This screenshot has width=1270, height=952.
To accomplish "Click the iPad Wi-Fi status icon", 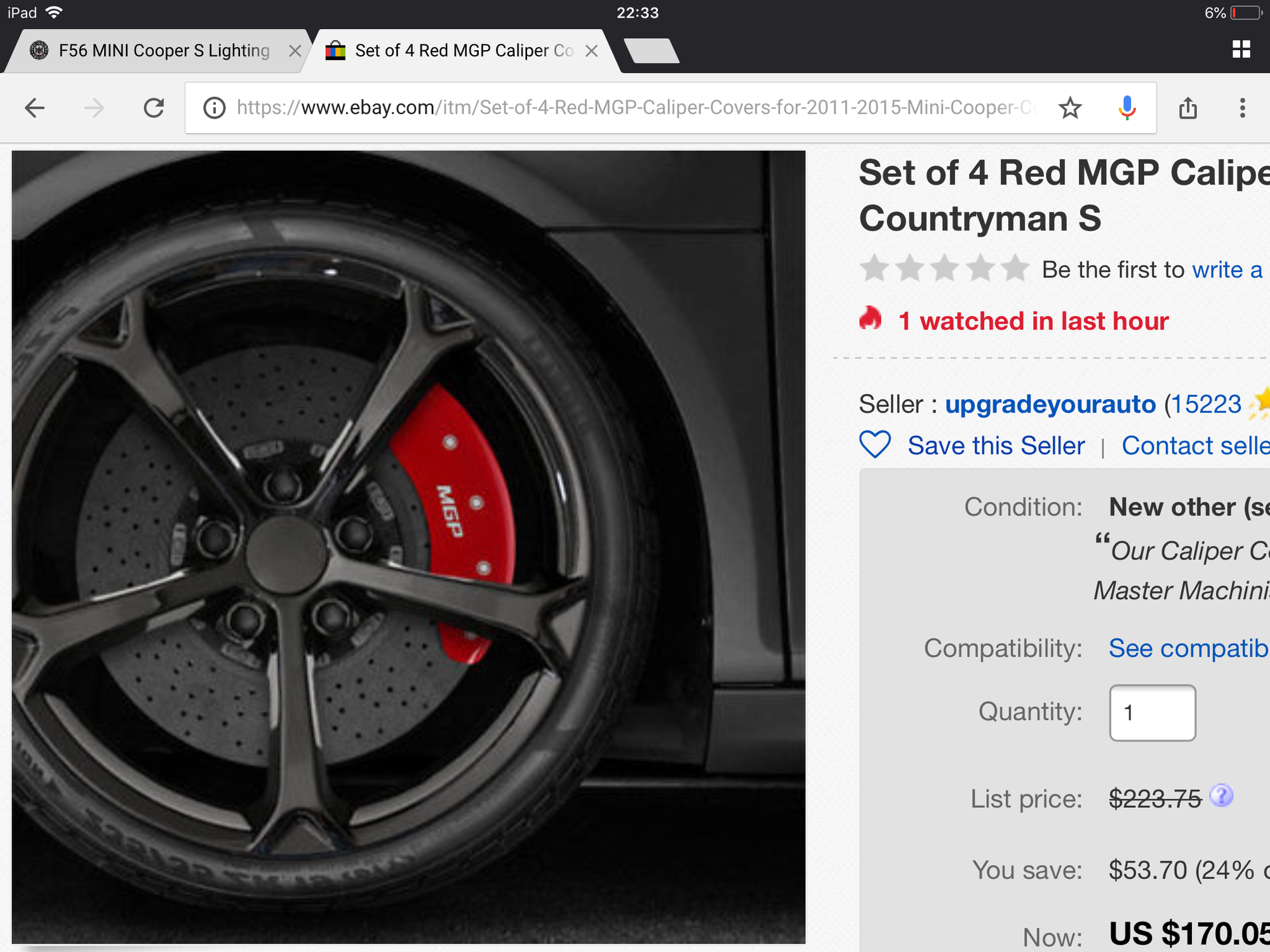I will 55,13.
